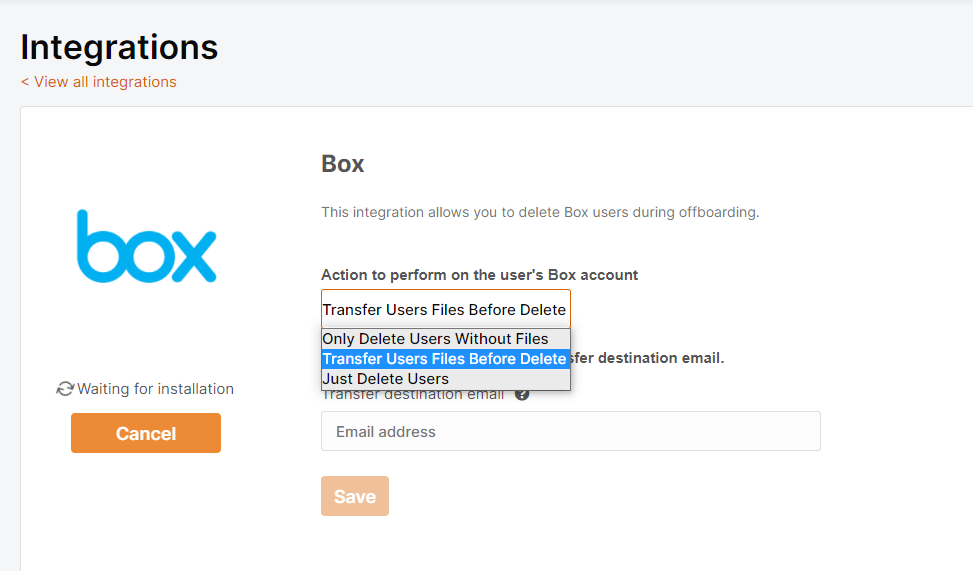This screenshot has height=571, width=973.
Task: Click the Waiting for installation status text
Action: pos(155,389)
